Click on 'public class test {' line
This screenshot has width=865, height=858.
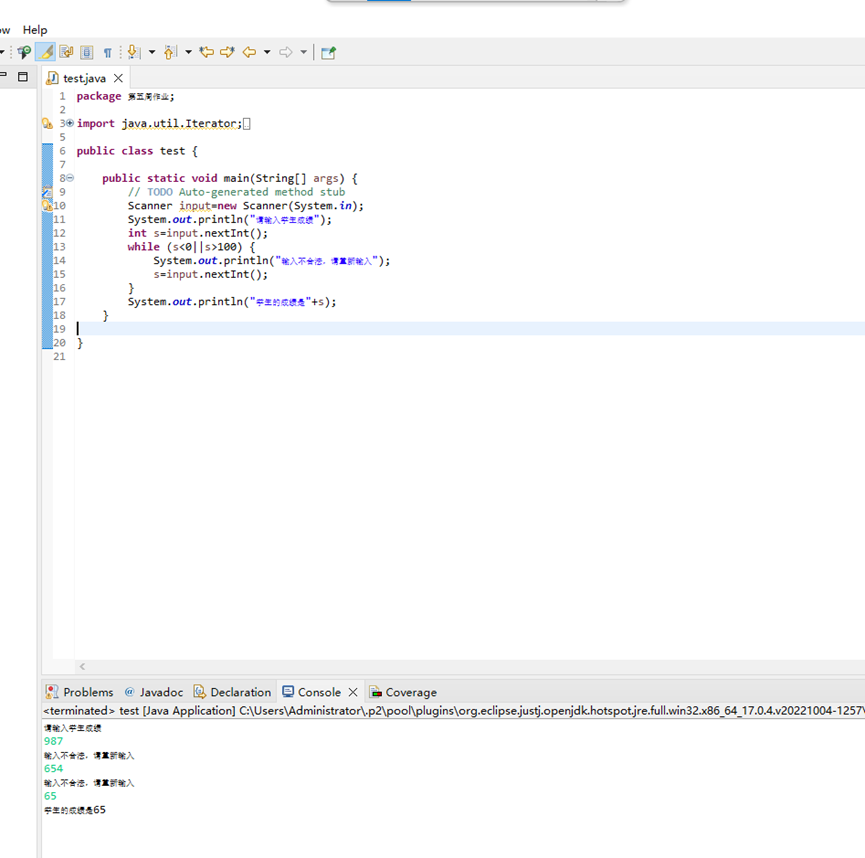137,151
